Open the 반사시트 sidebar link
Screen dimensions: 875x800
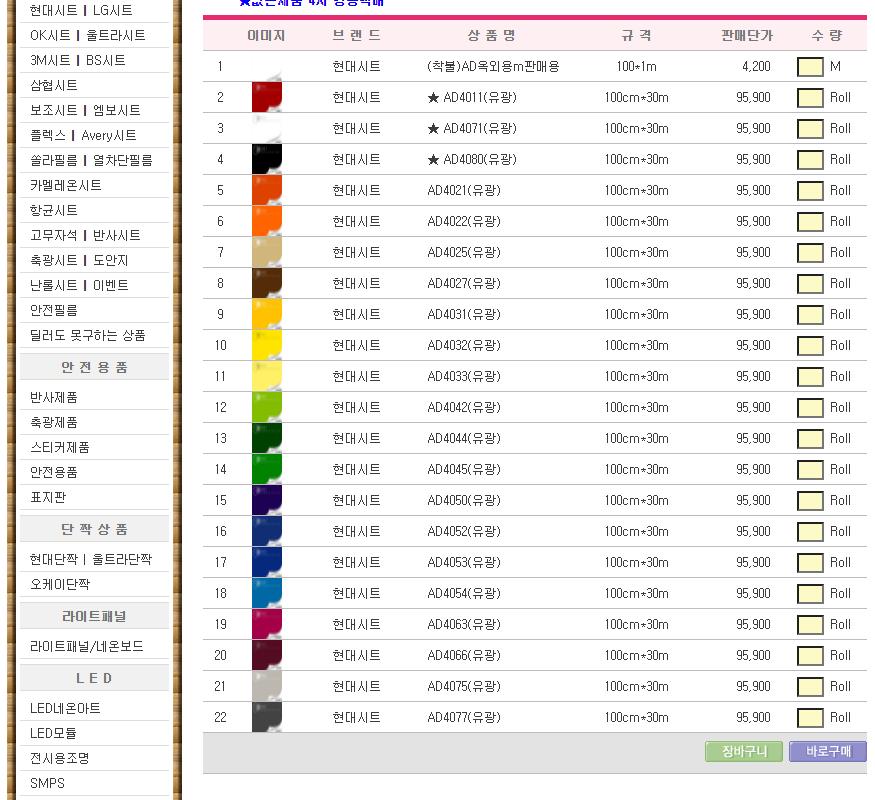(x=117, y=235)
